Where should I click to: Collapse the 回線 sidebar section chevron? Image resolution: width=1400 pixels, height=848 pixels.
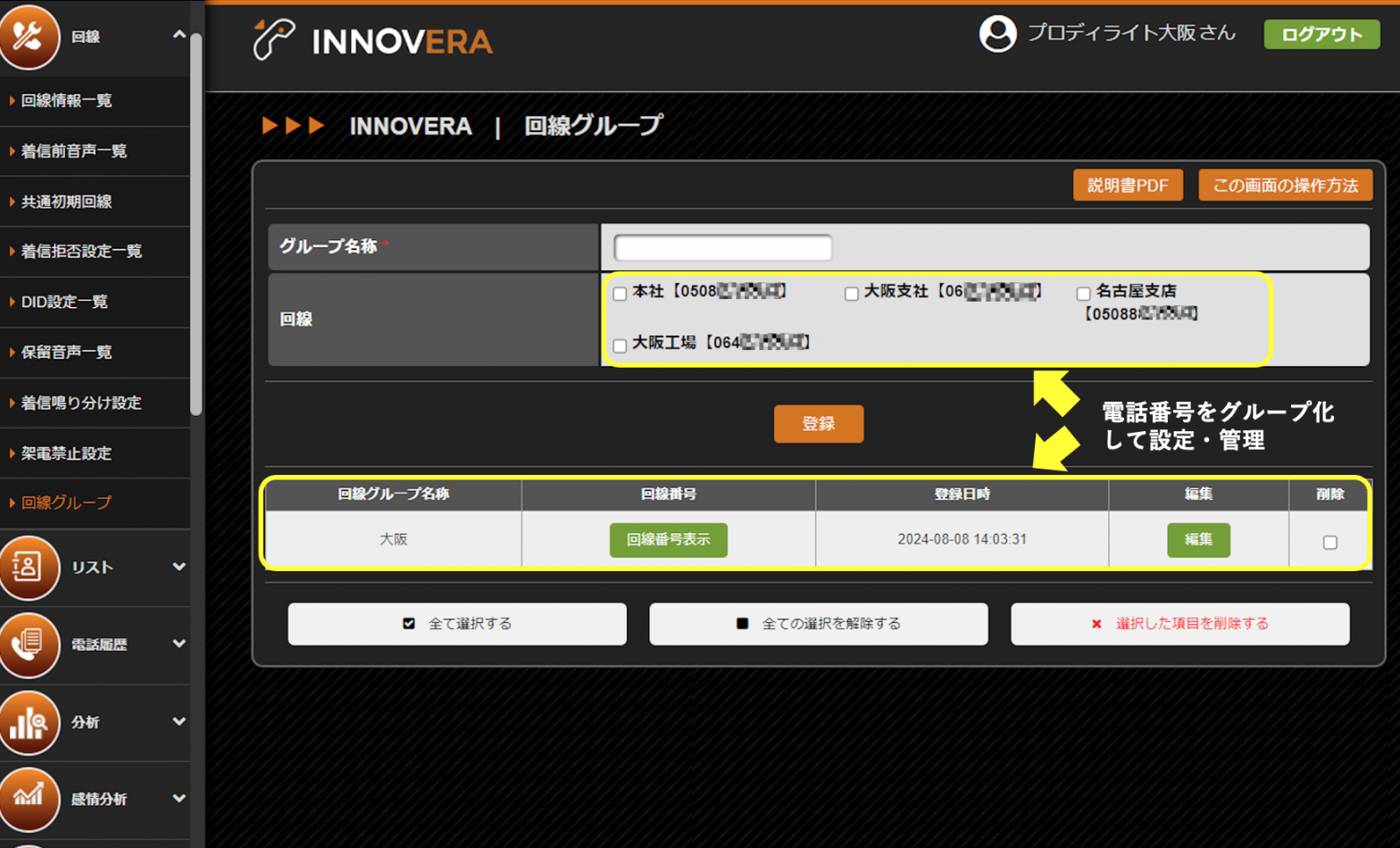[x=179, y=35]
